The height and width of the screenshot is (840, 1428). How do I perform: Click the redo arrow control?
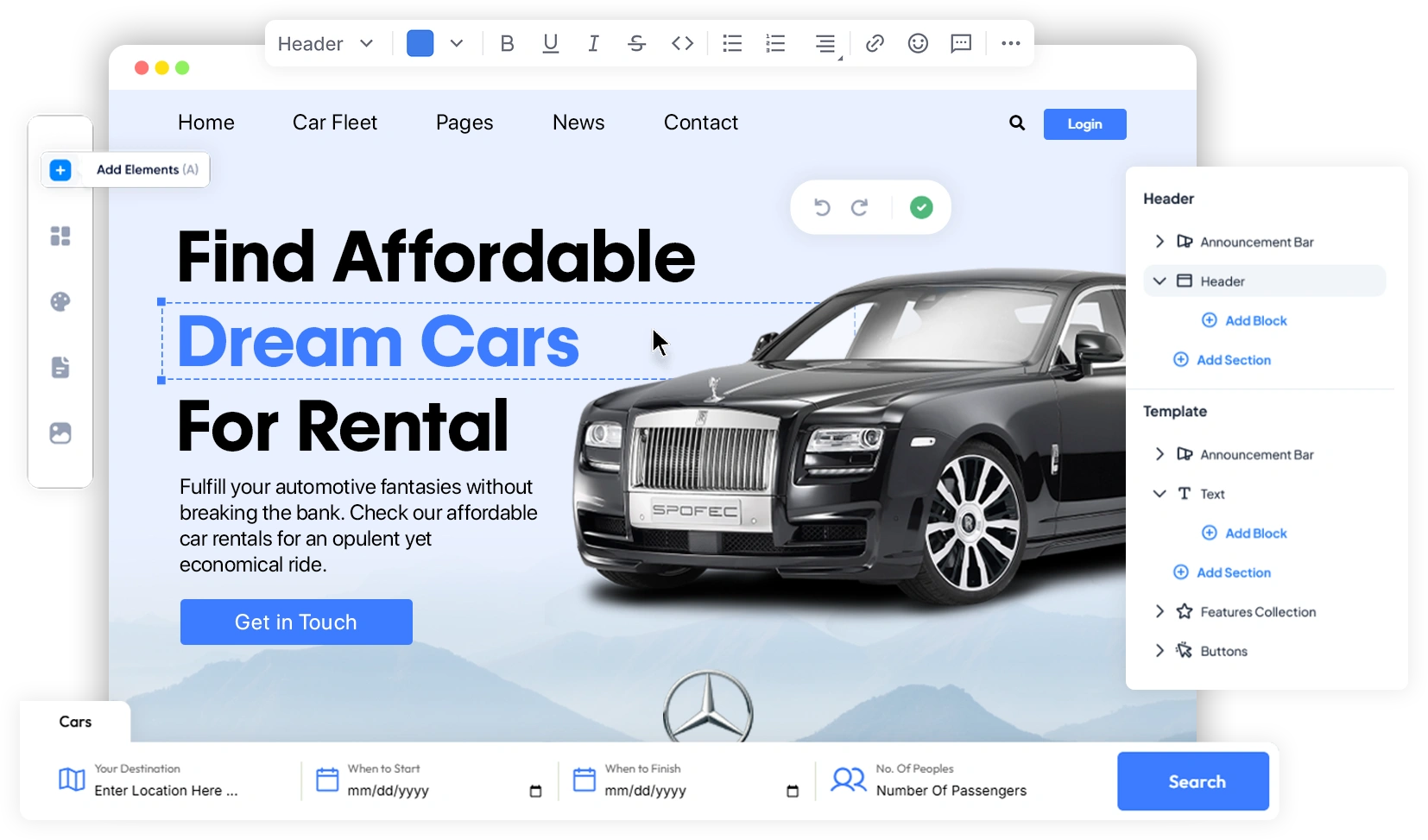coord(861,207)
